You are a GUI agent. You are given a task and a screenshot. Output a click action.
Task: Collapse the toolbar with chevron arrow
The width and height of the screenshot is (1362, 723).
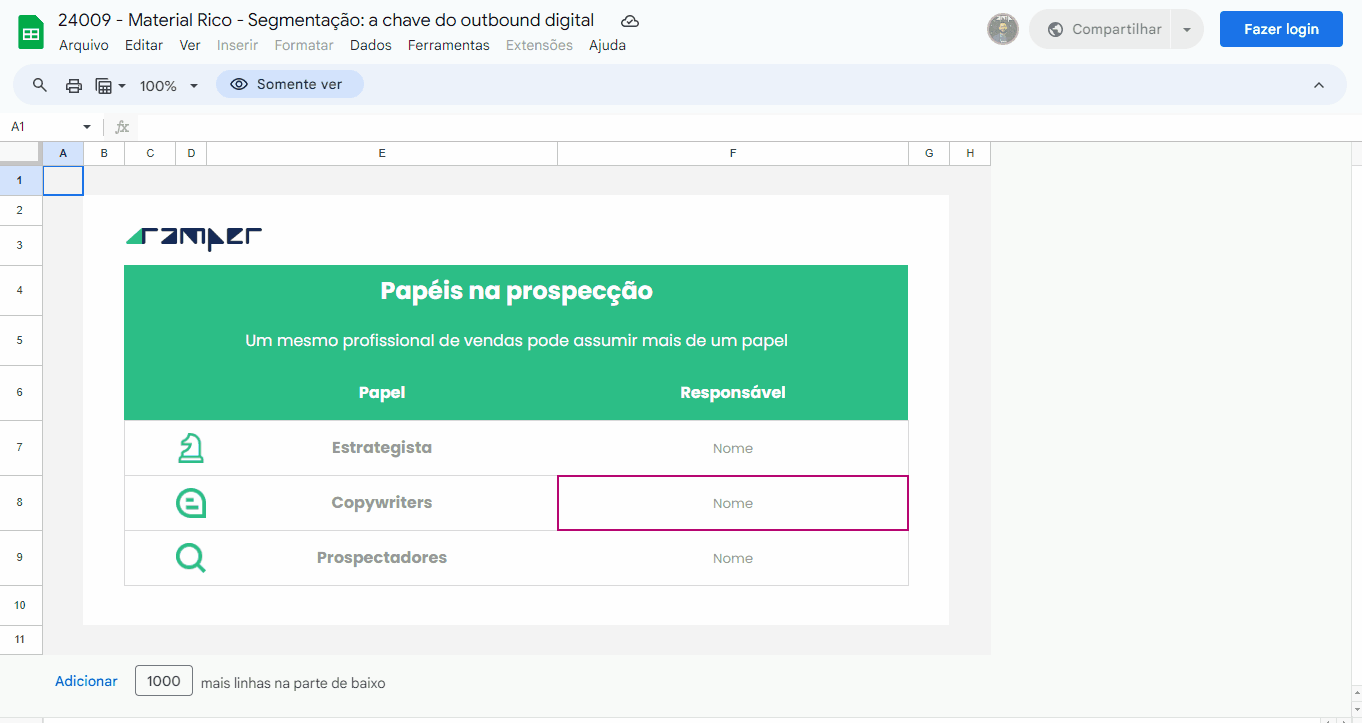coord(1318,85)
